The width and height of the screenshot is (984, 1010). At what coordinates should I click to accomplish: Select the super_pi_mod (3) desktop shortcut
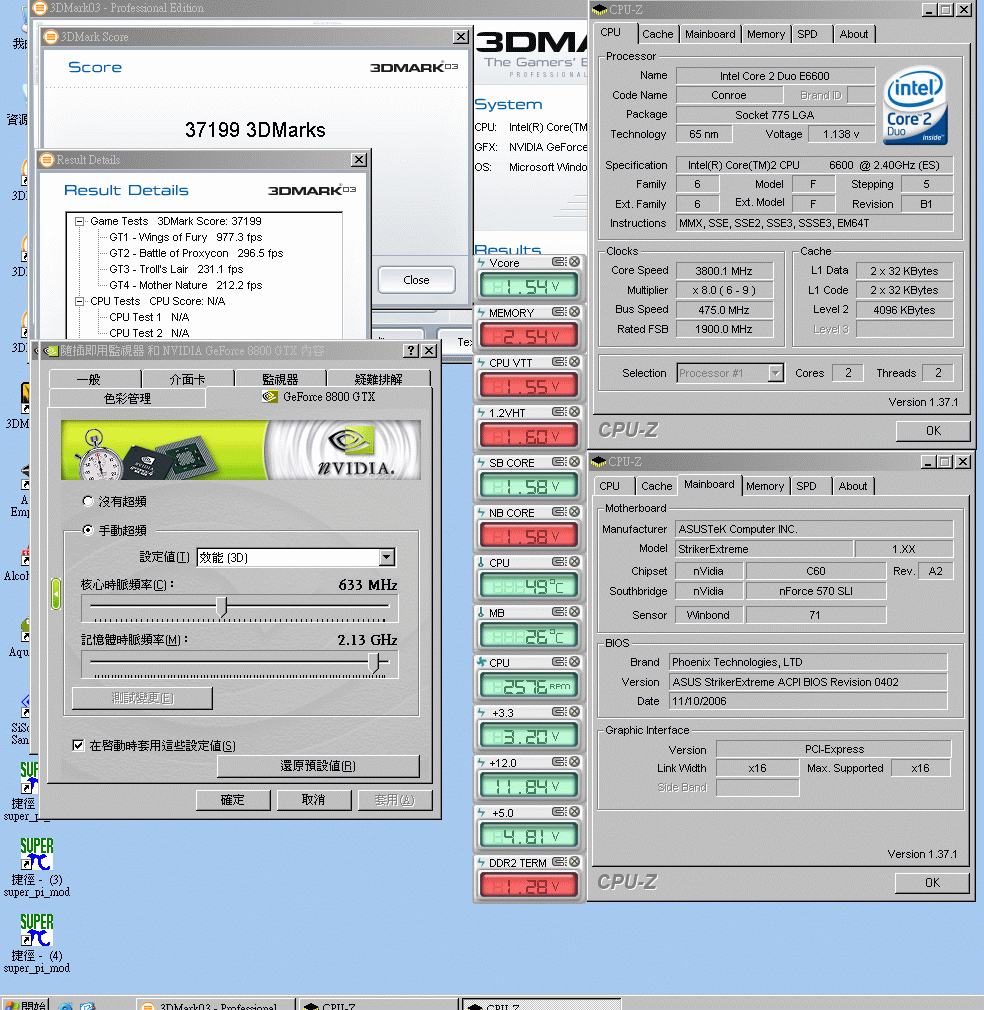37,866
